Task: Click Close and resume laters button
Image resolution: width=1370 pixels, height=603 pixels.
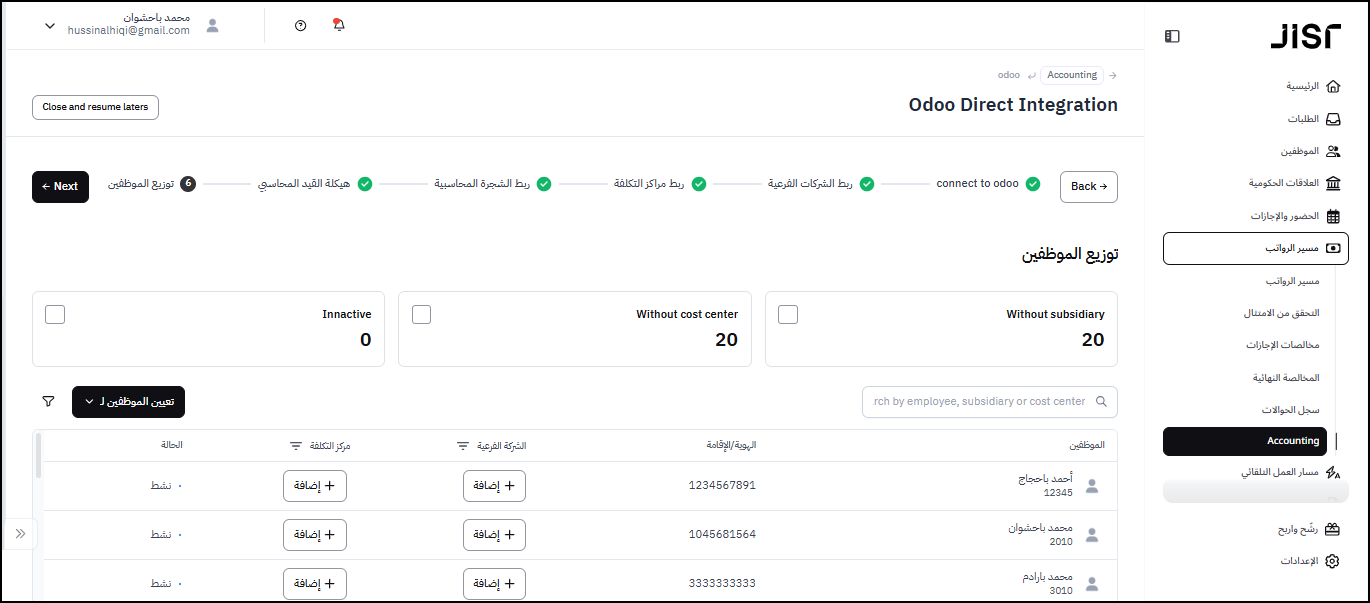Action: click(x=95, y=107)
